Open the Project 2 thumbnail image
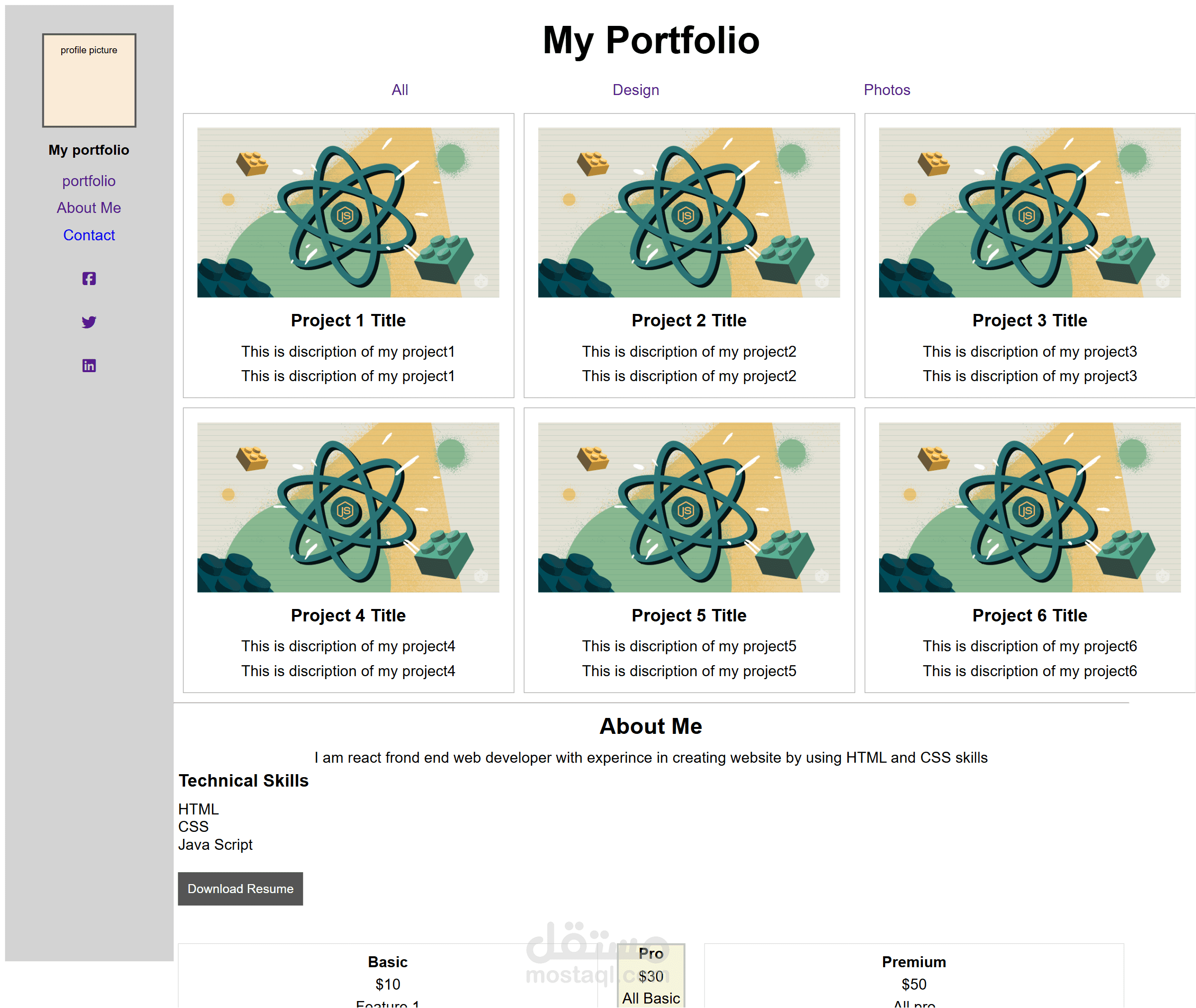 tap(689, 212)
